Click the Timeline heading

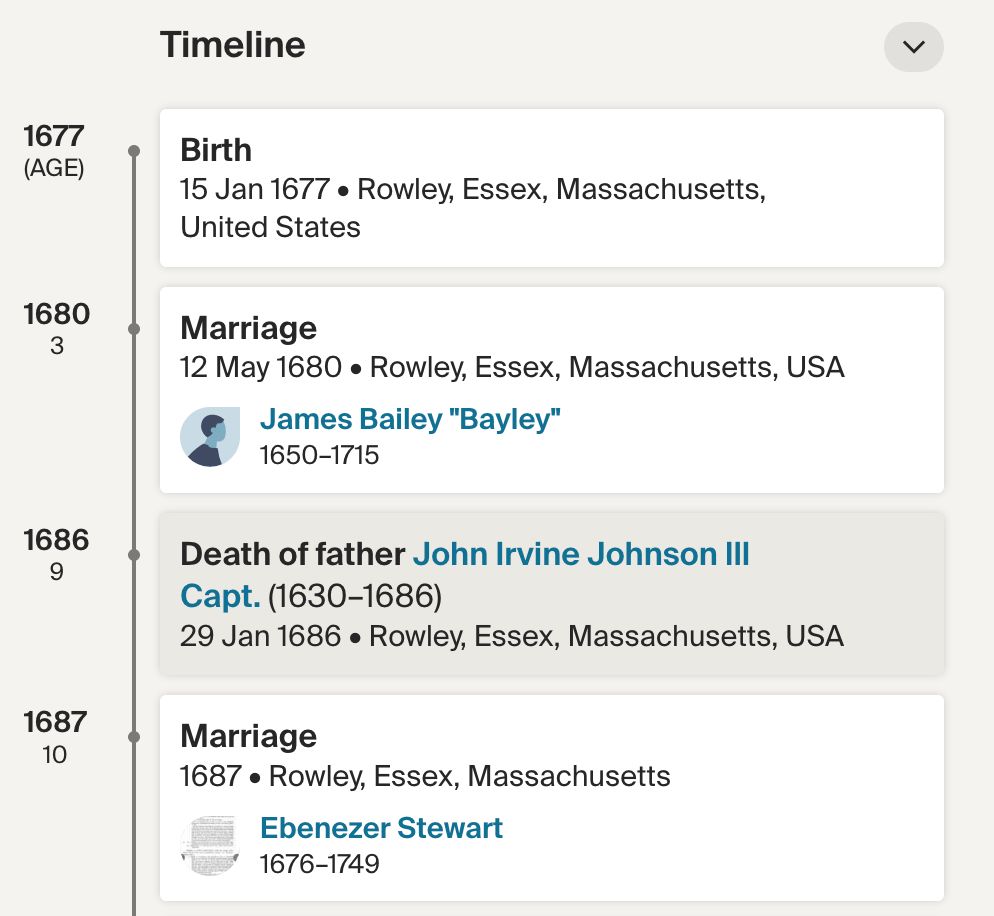pyautogui.click(x=233, y=45)
